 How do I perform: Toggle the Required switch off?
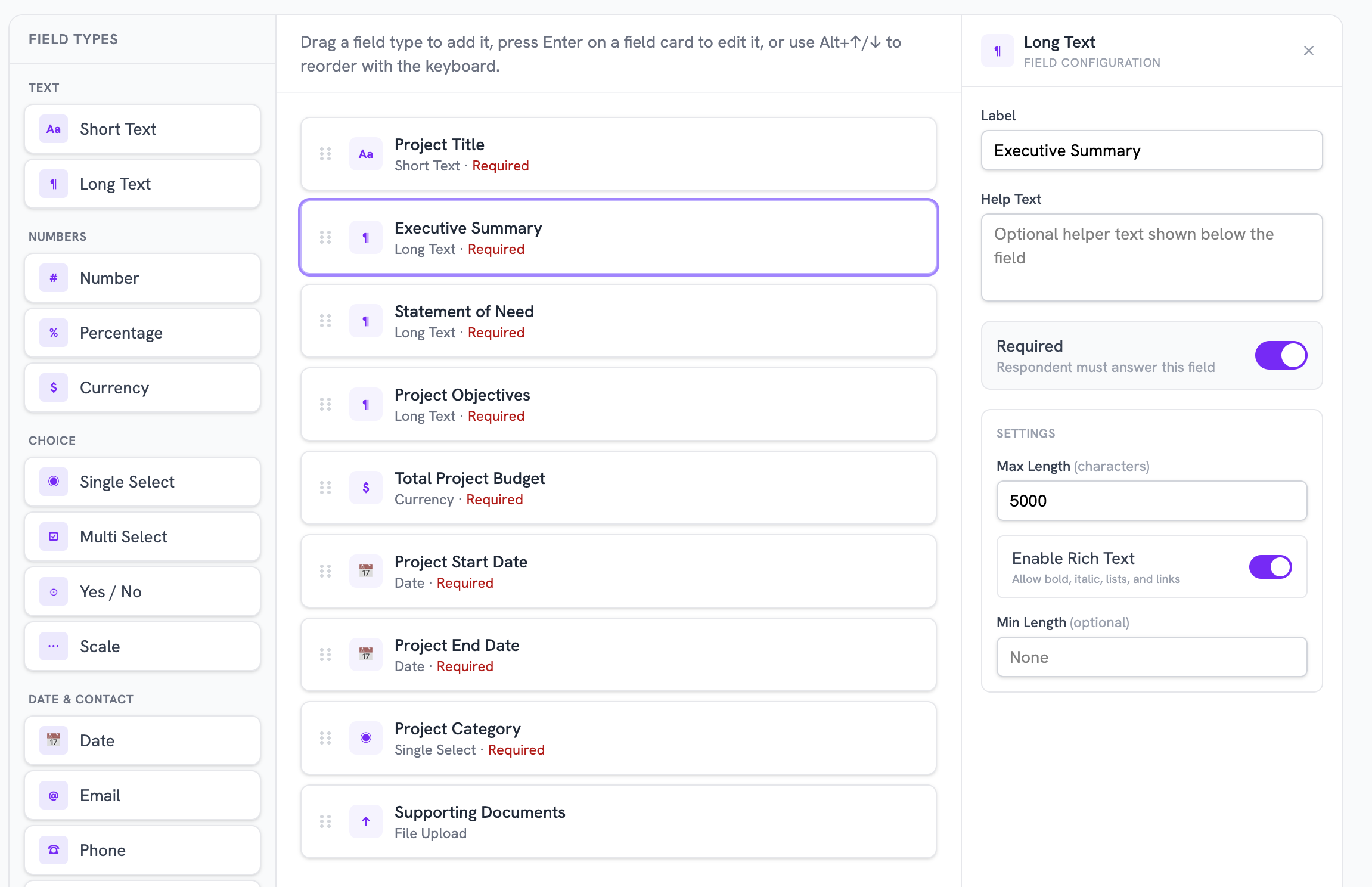1281,356
